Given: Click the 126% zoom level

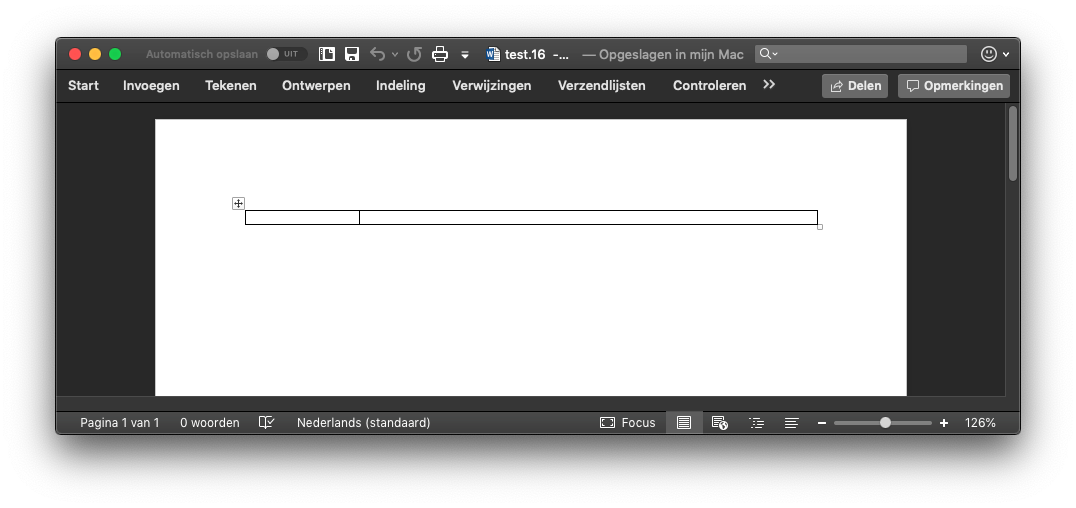Looking at the screenshot, I should tap(980, 423).
